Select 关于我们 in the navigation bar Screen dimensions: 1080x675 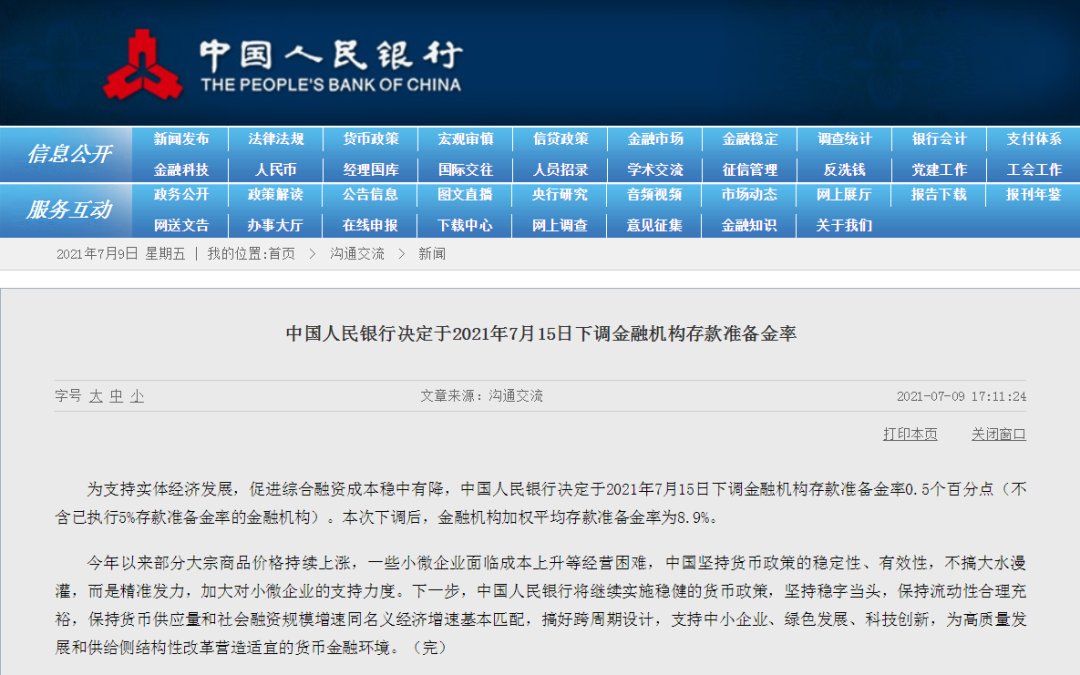pyautogui.click(x=843, y=226)
